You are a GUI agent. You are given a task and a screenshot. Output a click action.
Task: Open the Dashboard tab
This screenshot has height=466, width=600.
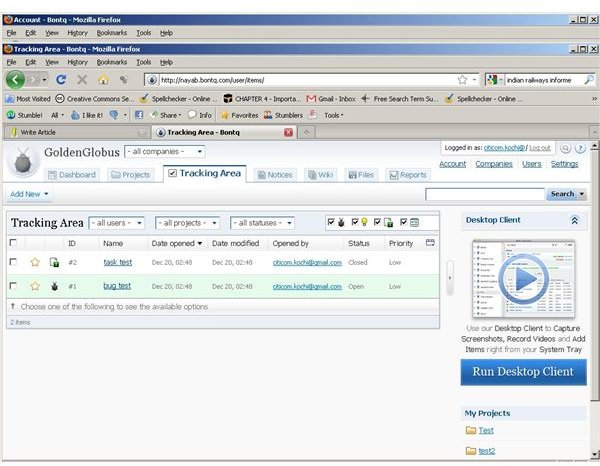[72, 175]
